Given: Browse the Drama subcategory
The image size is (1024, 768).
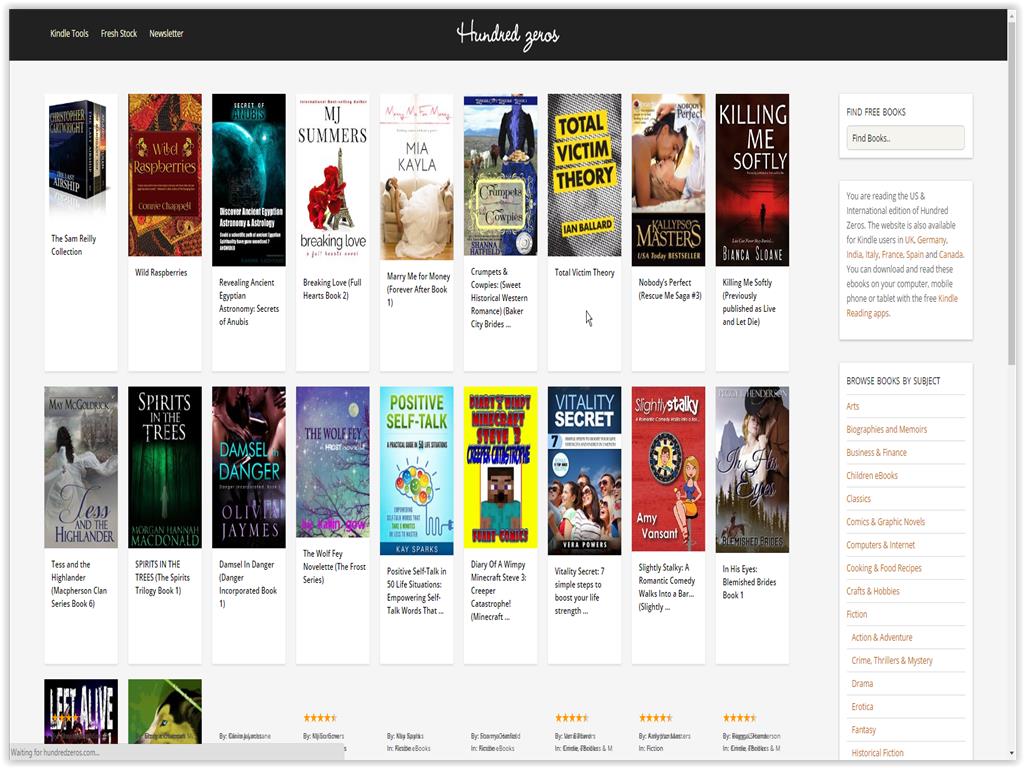Looking at the screenshot, I should [x=862, y=684].
